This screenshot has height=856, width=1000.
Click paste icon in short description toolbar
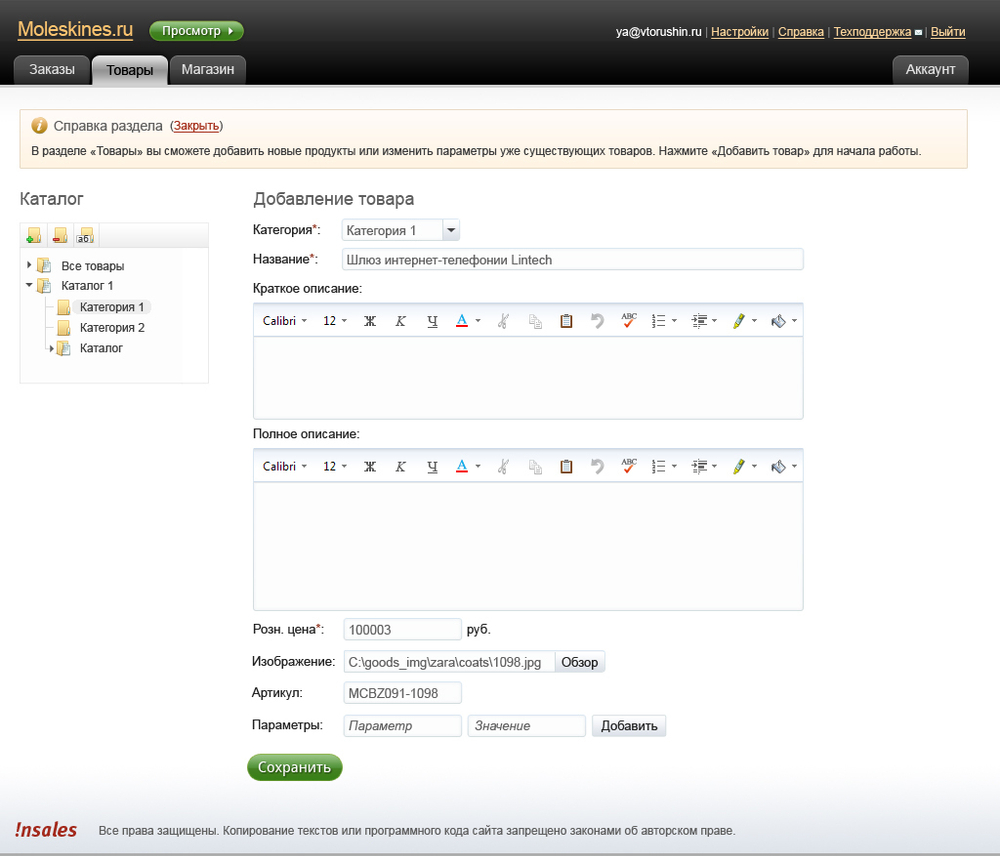(x=566, y=321)
